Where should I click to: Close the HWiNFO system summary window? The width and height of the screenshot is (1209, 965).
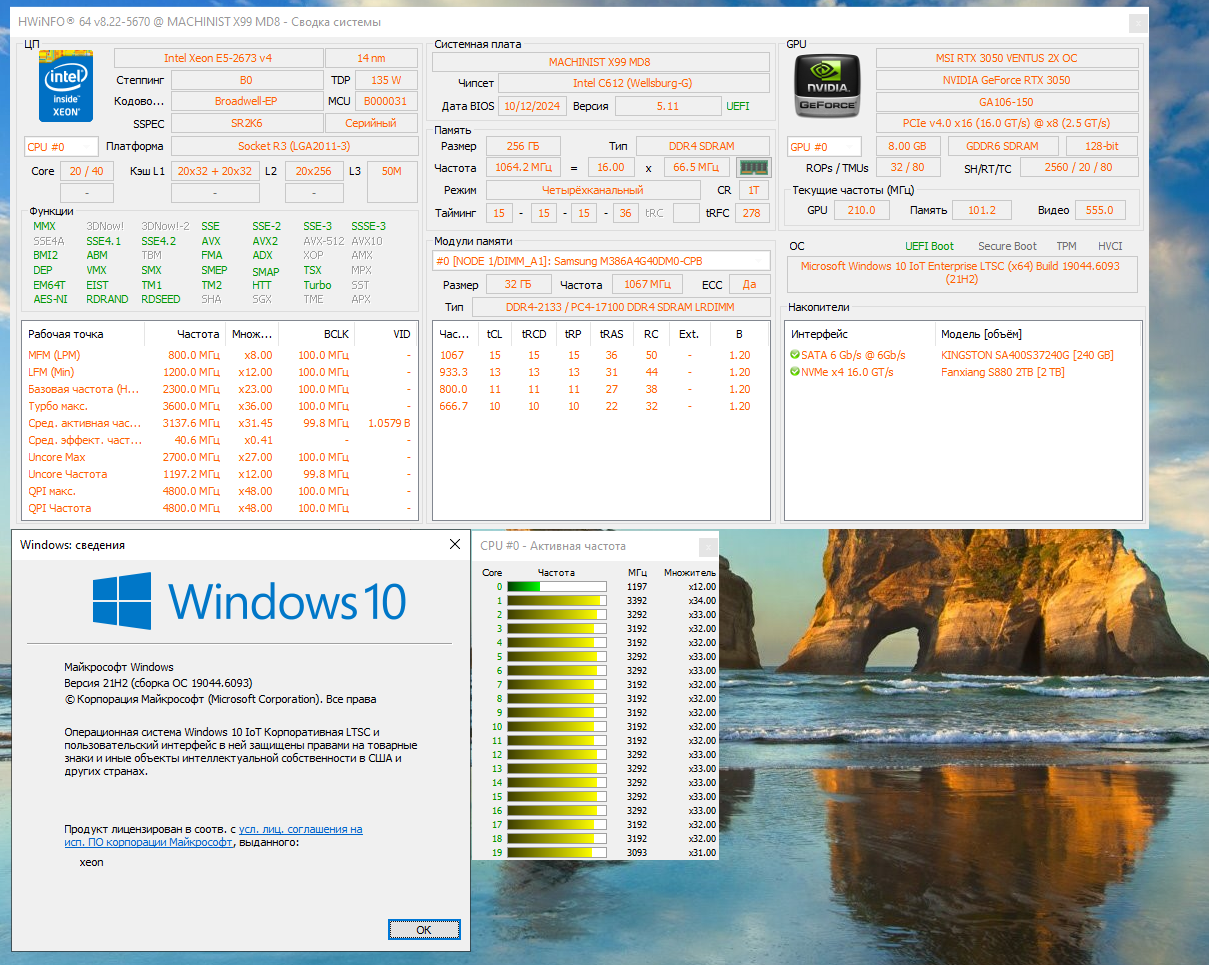(x=1138, y=22)
